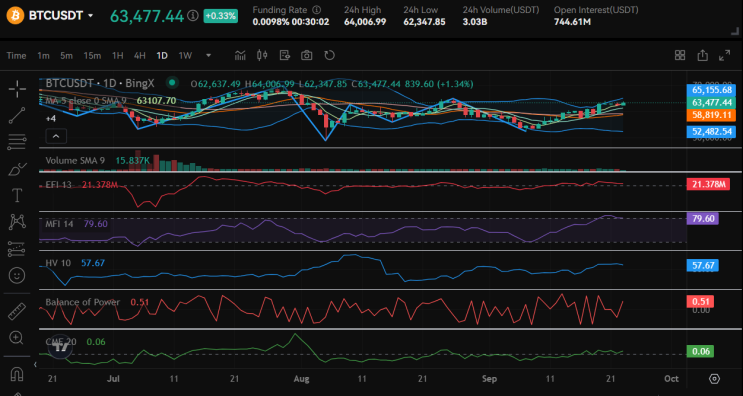Screen dimensions: 743x396
Task: Click the share chart icon
Action: point(702,55)
